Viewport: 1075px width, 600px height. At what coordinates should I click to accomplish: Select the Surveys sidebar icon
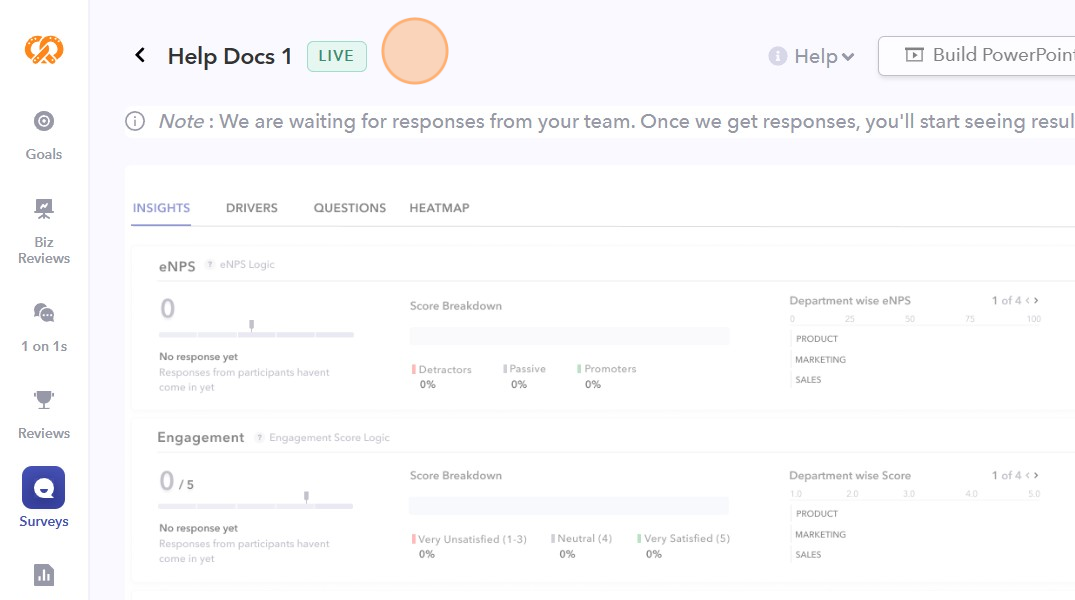click(44, 488)
